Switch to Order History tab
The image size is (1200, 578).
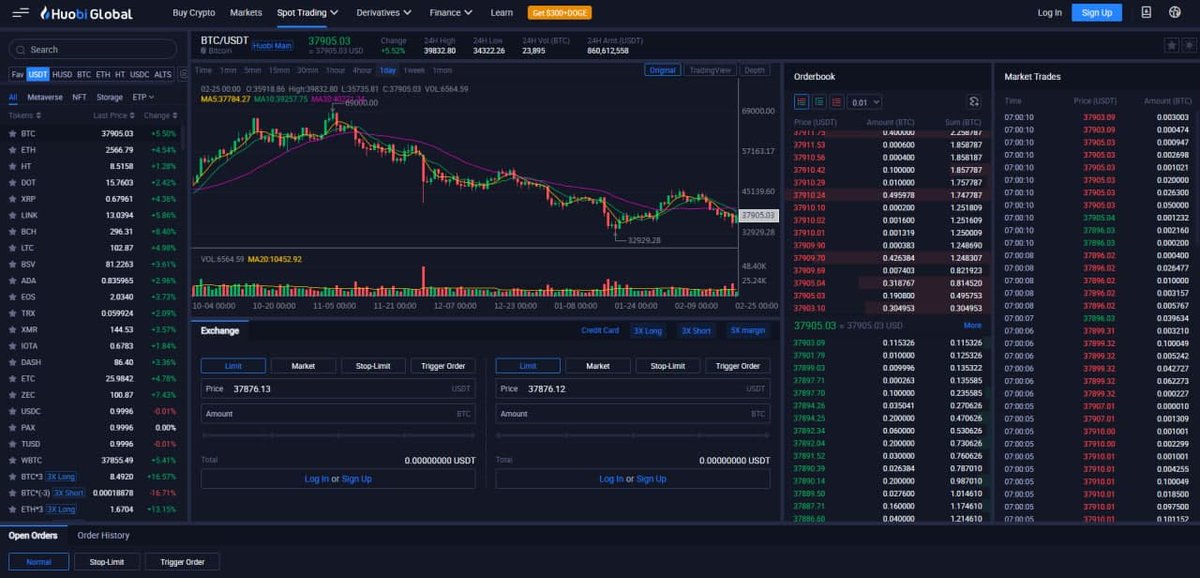(103, 536)
